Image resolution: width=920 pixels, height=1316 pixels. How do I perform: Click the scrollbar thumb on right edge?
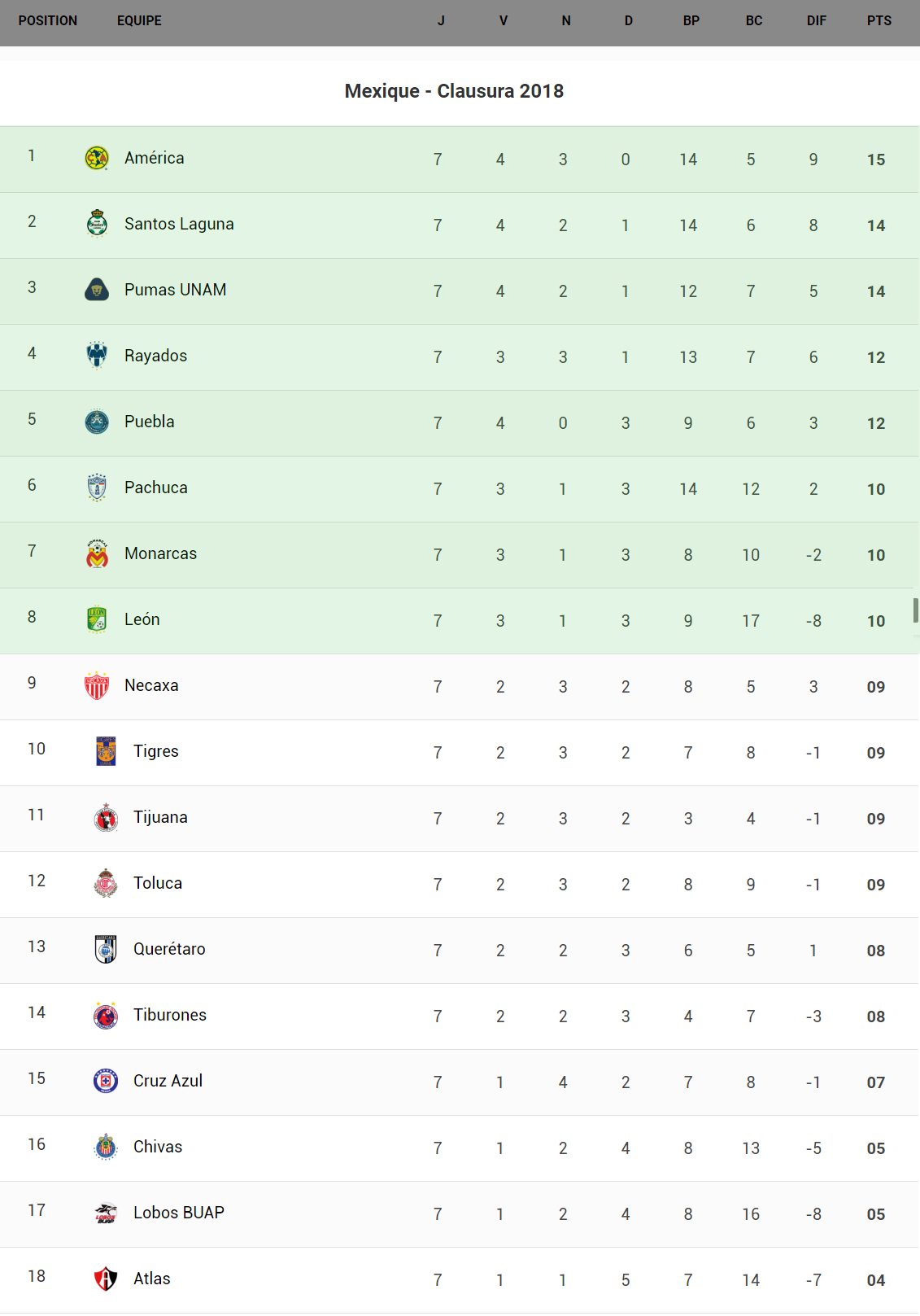(x=916, y=610)
